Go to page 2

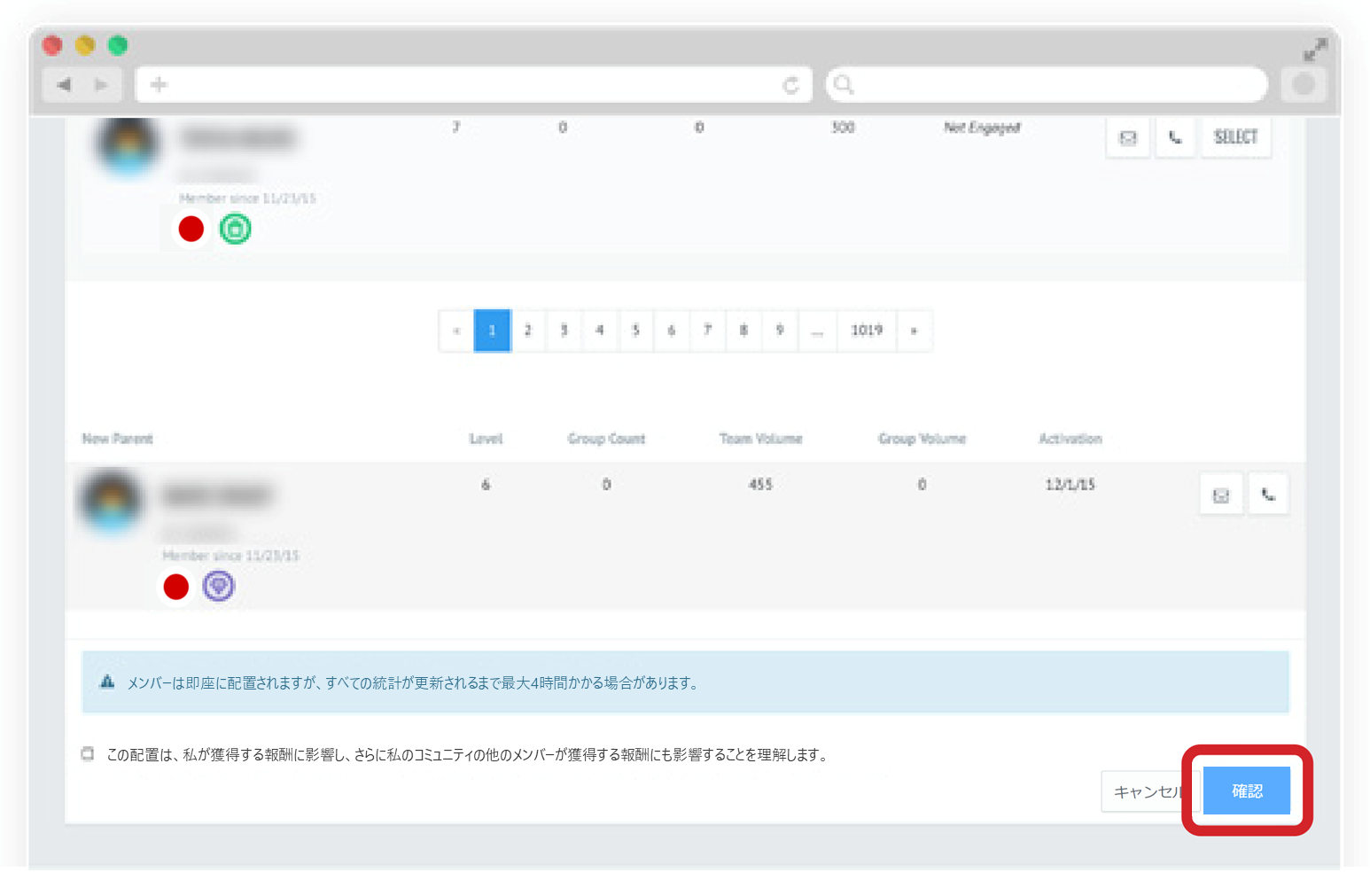(528, 331)
